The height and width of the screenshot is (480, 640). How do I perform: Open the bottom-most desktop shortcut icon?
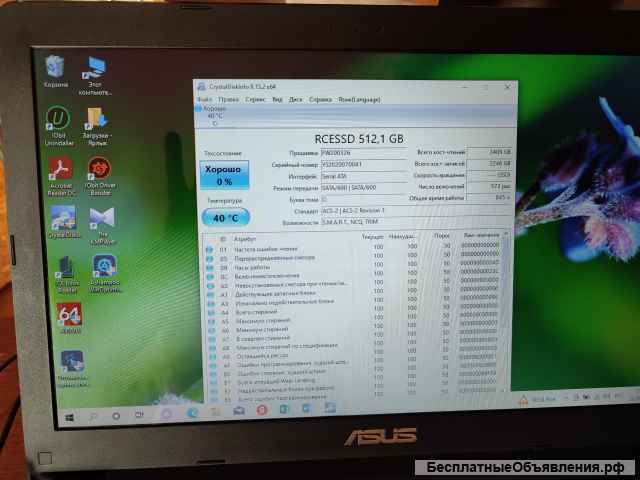pos(72,368)
